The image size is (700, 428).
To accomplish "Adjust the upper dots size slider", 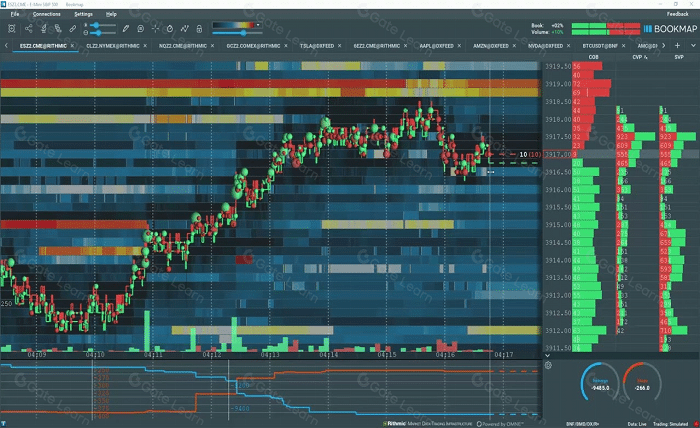I will tap(102, 25).
